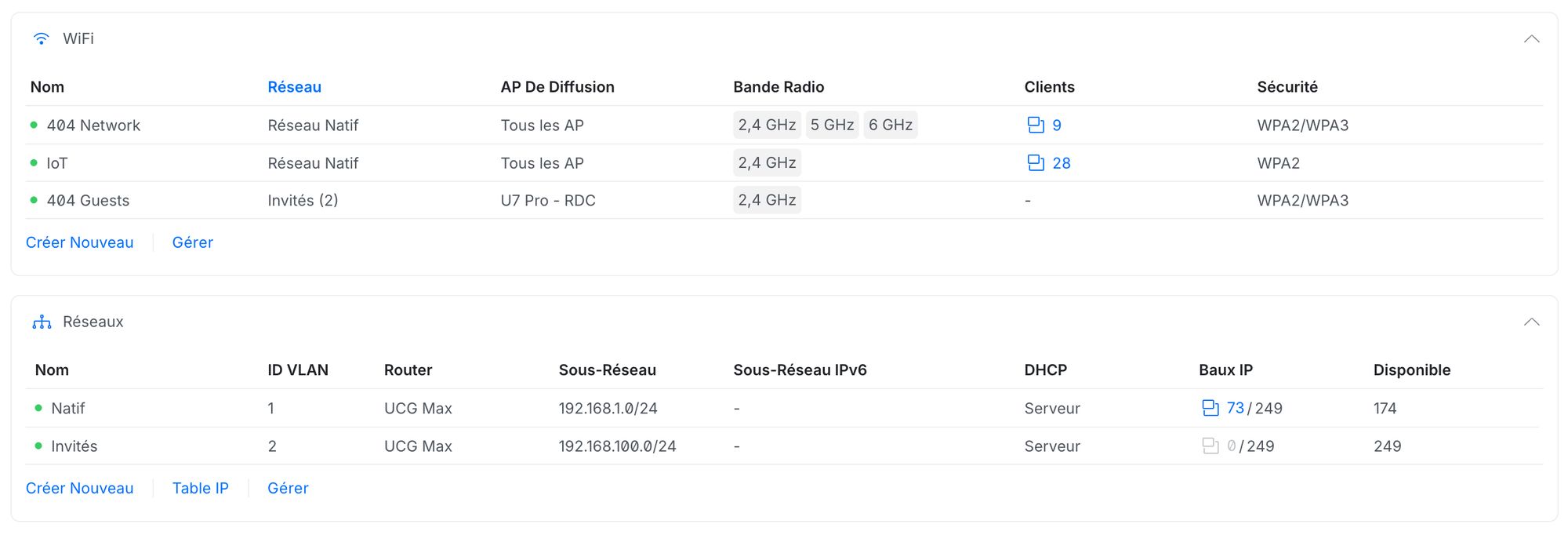
Task: Sort WiFi table by Réseau column
Action: coord(294,87)
